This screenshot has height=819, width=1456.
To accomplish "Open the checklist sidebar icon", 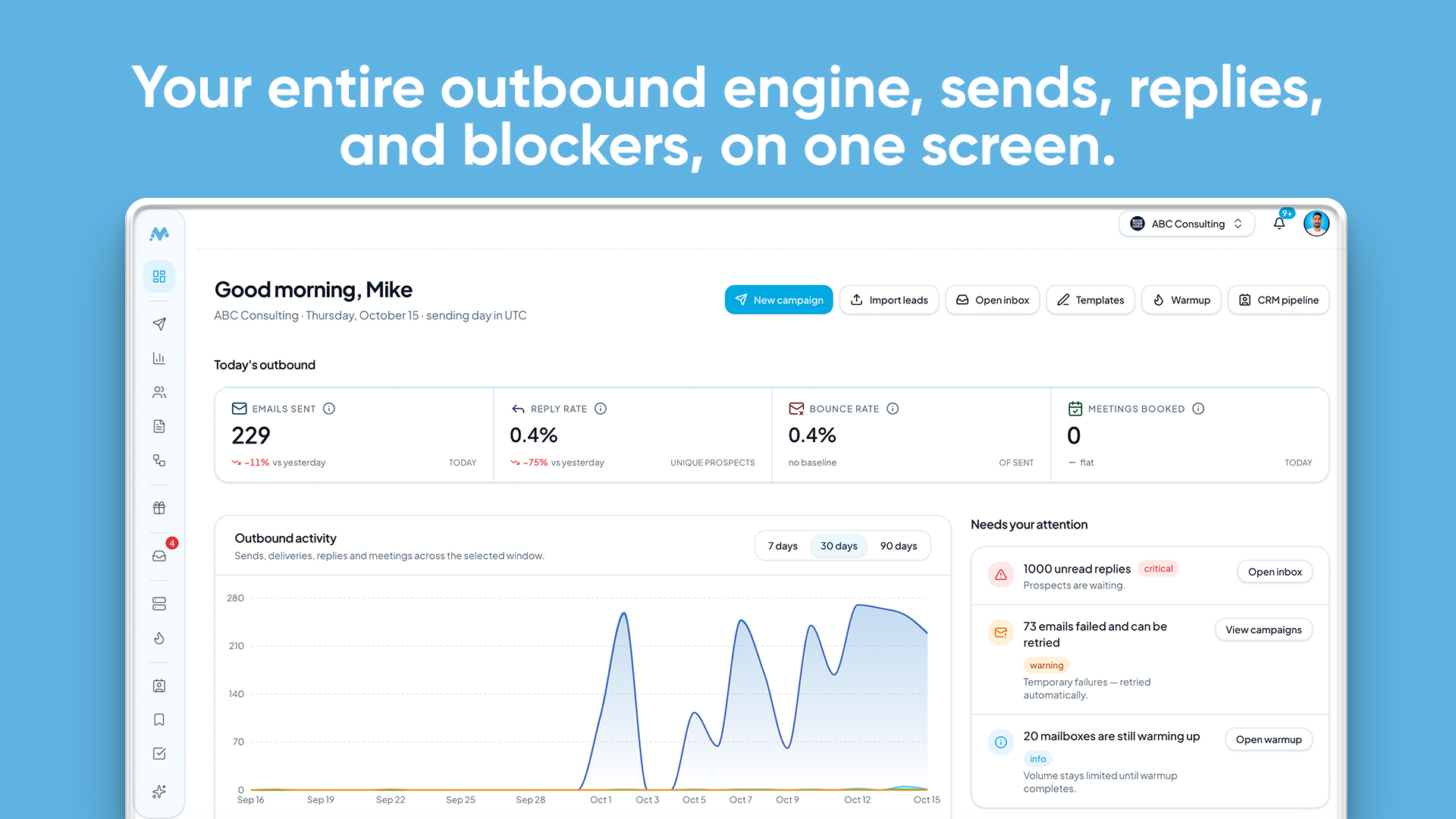I will click(x=159, y=754).
